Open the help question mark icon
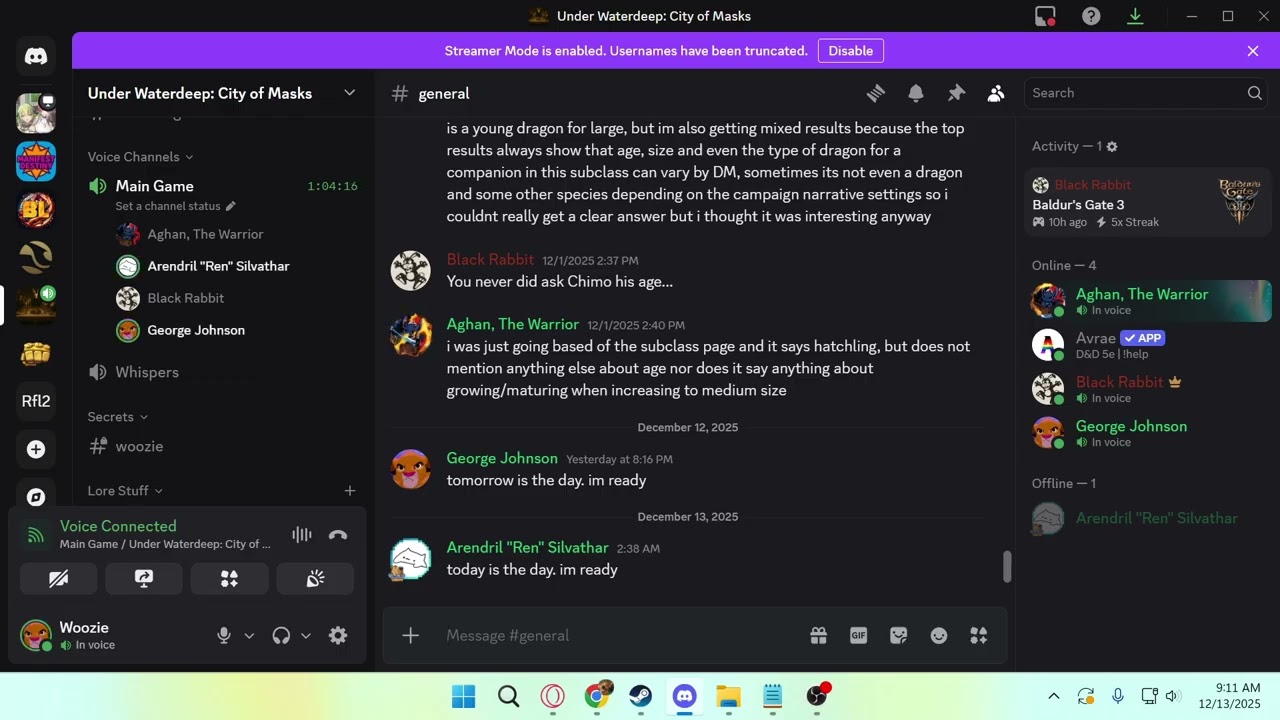 pyautogui.click(x=1091, y=16)
